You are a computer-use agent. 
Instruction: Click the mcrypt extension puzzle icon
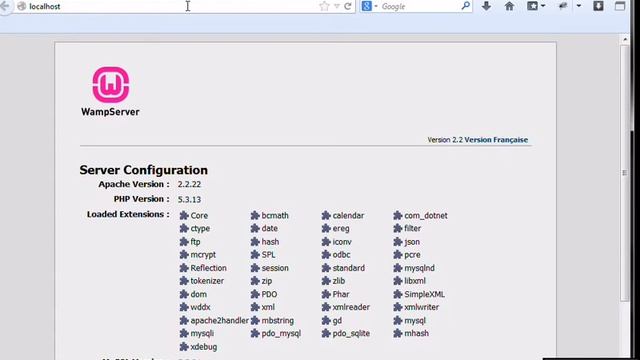pos(184,255)
